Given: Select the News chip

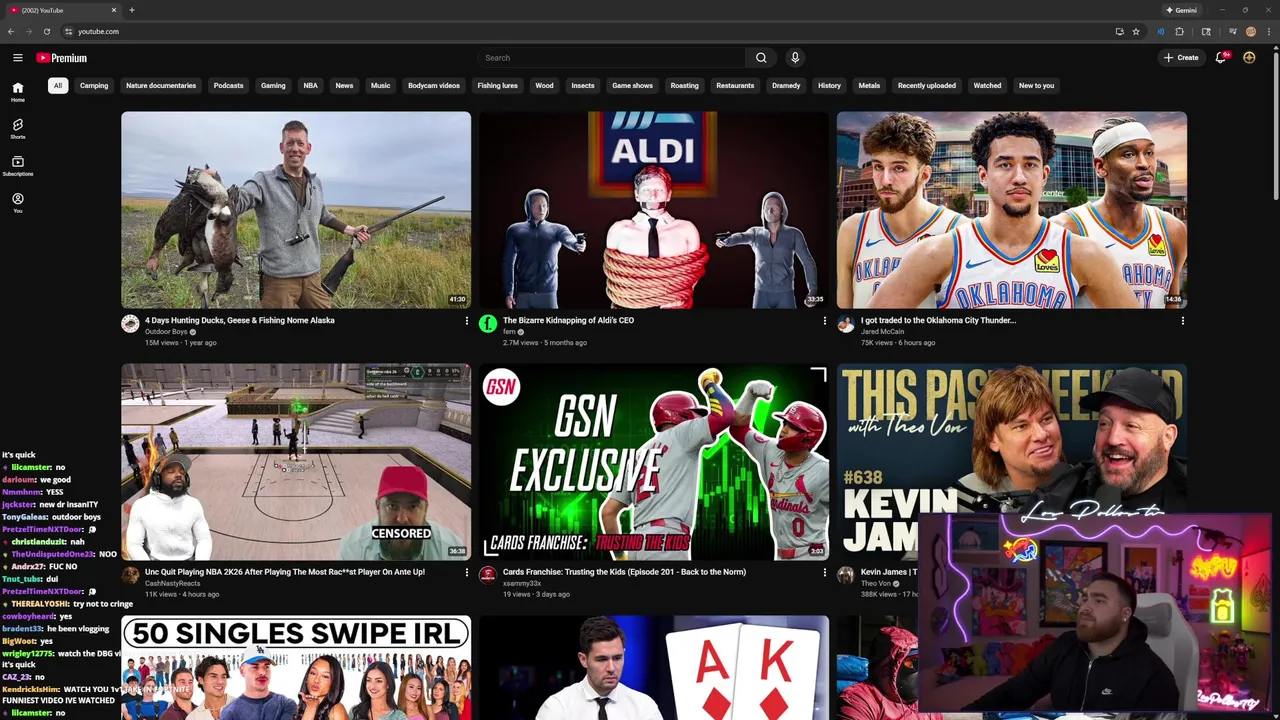Looking at the screenshot, I should coord(344,86).
